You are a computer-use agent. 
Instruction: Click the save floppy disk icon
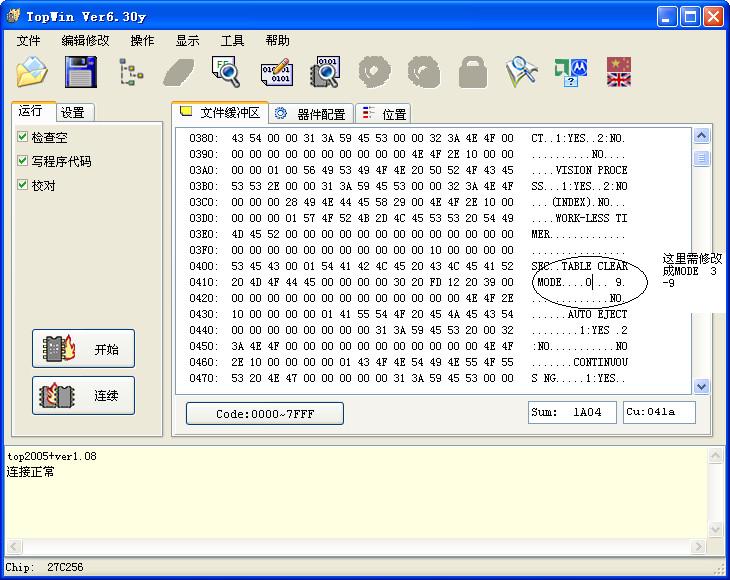click(x=80, y=72)
